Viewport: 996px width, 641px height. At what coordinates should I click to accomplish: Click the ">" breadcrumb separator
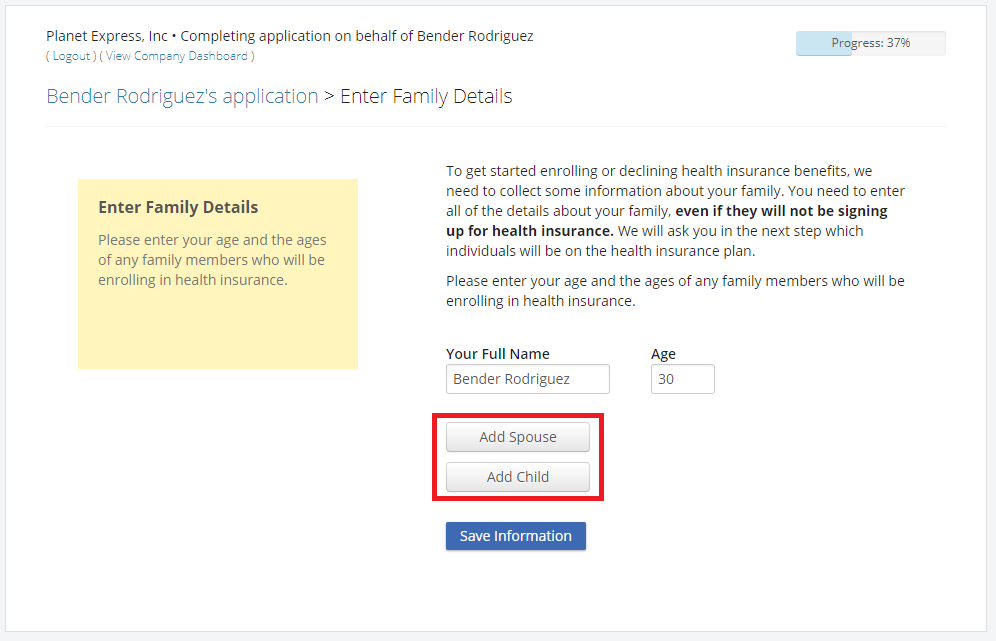pyautogui.click(x=329, y=97)
